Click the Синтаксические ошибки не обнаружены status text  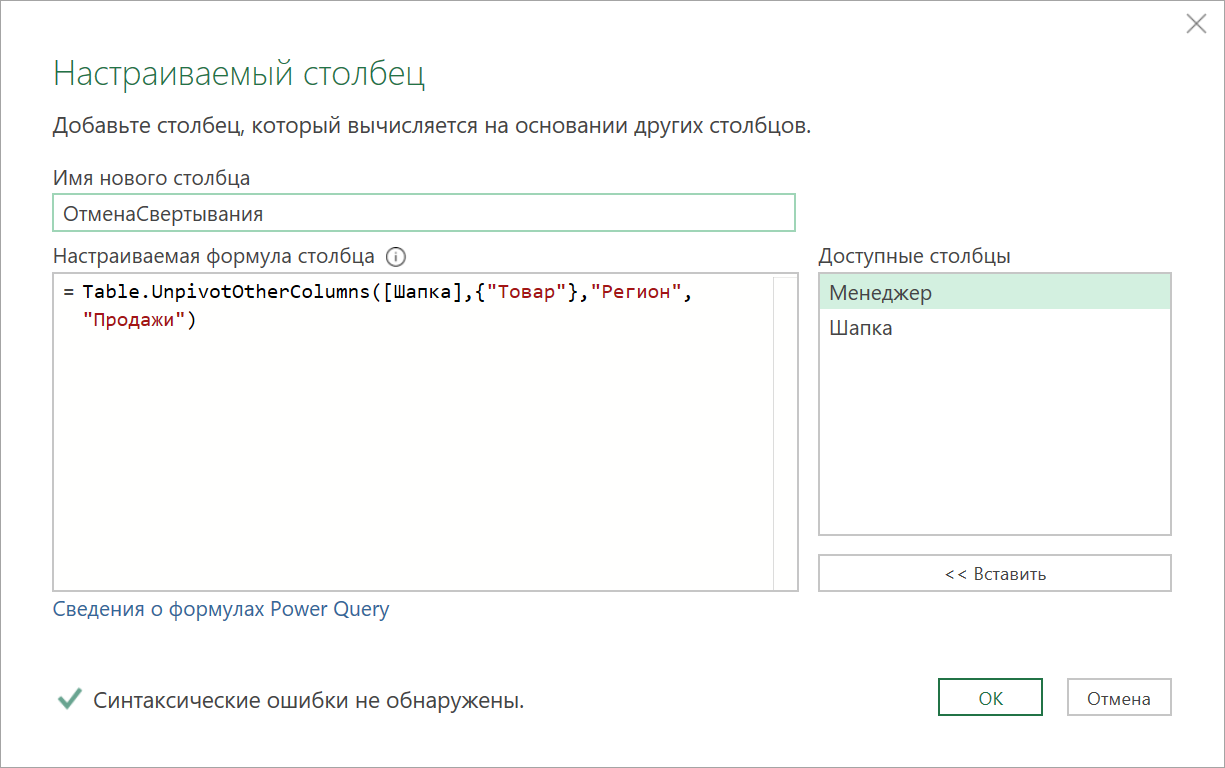(x=309, y=701)
